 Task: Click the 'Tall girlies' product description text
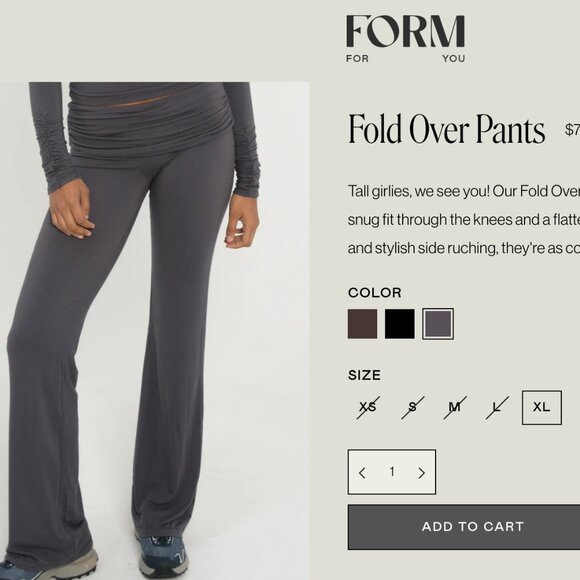[x=464, y=220]
